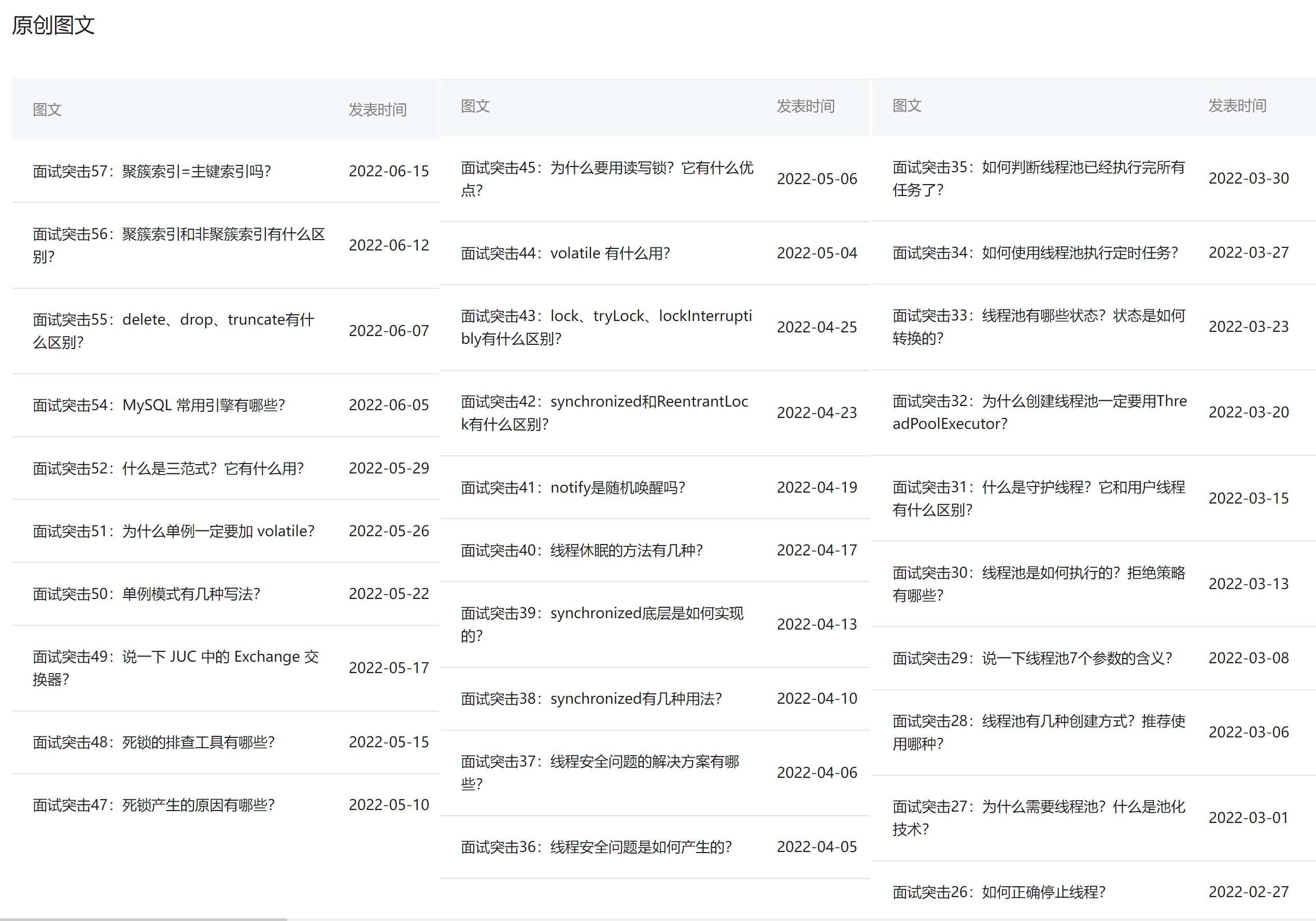Open article 面试突击57 聚簇索引=主键索引吗
1316x921 pixels.
(x=152, y=171)
